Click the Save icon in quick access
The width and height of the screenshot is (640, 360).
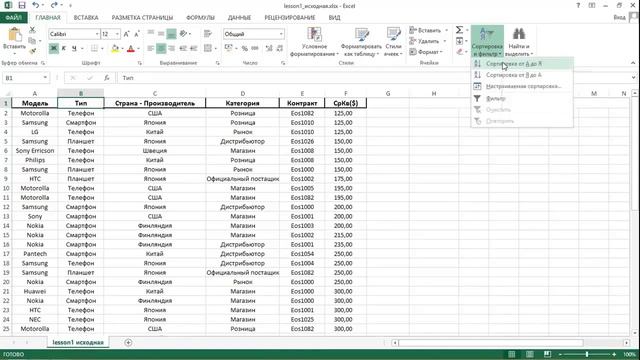pyautogui.click(x=22, y=5)
